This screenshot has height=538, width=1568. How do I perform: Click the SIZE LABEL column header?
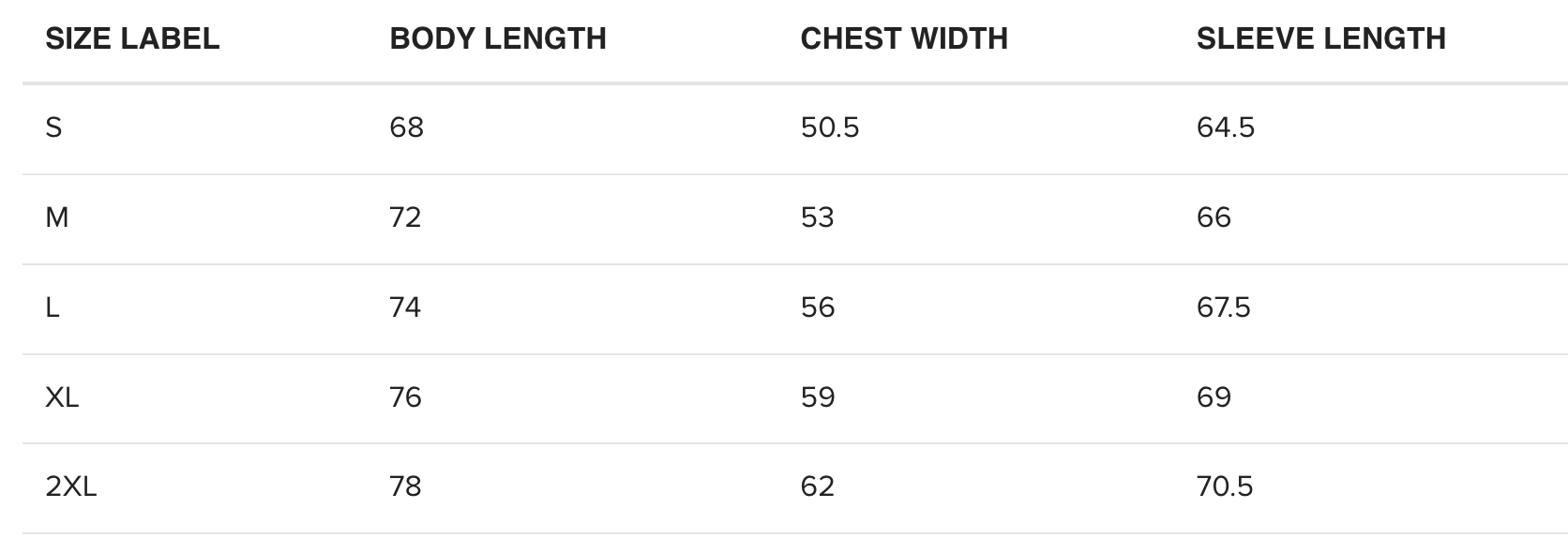click(x=132, y=38)
